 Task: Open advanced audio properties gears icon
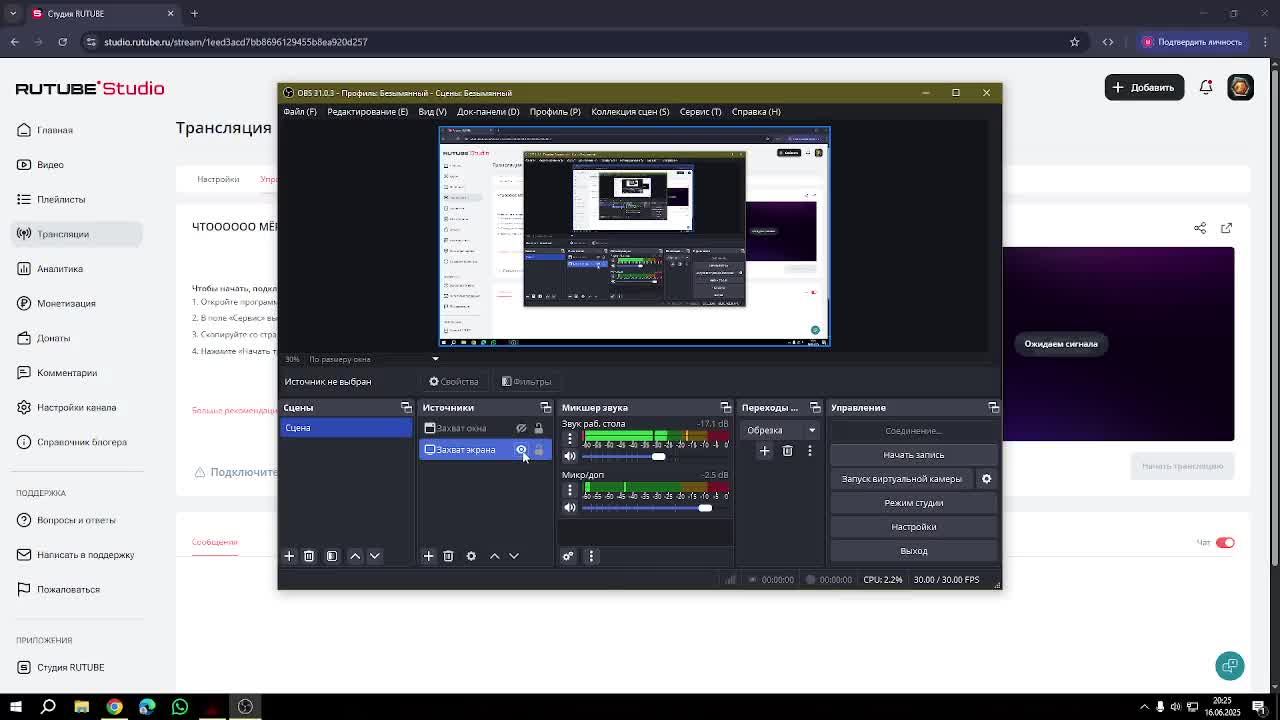568,556
